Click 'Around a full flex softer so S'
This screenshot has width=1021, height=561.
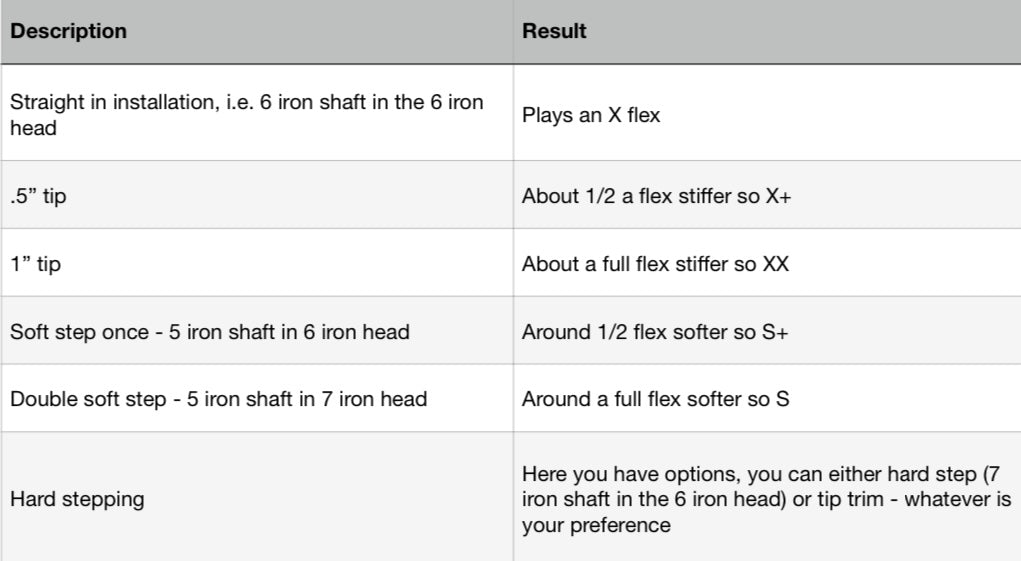[x=655, y=399]
